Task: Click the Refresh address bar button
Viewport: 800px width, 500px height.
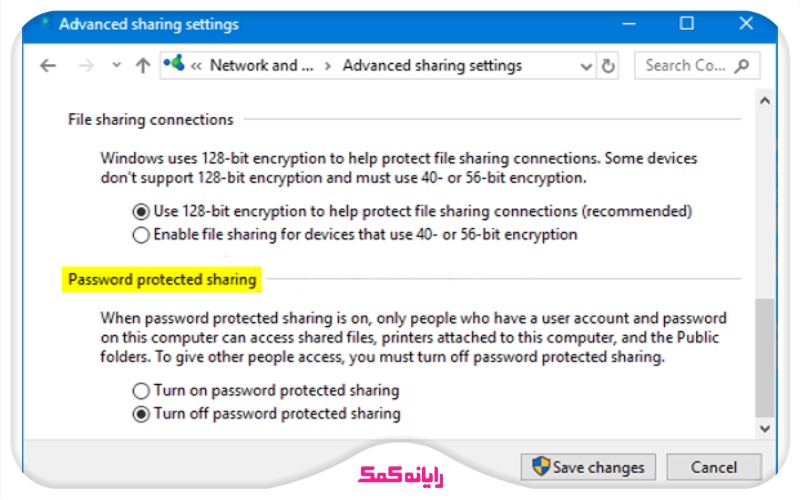Action: click(x=608, y=66)
